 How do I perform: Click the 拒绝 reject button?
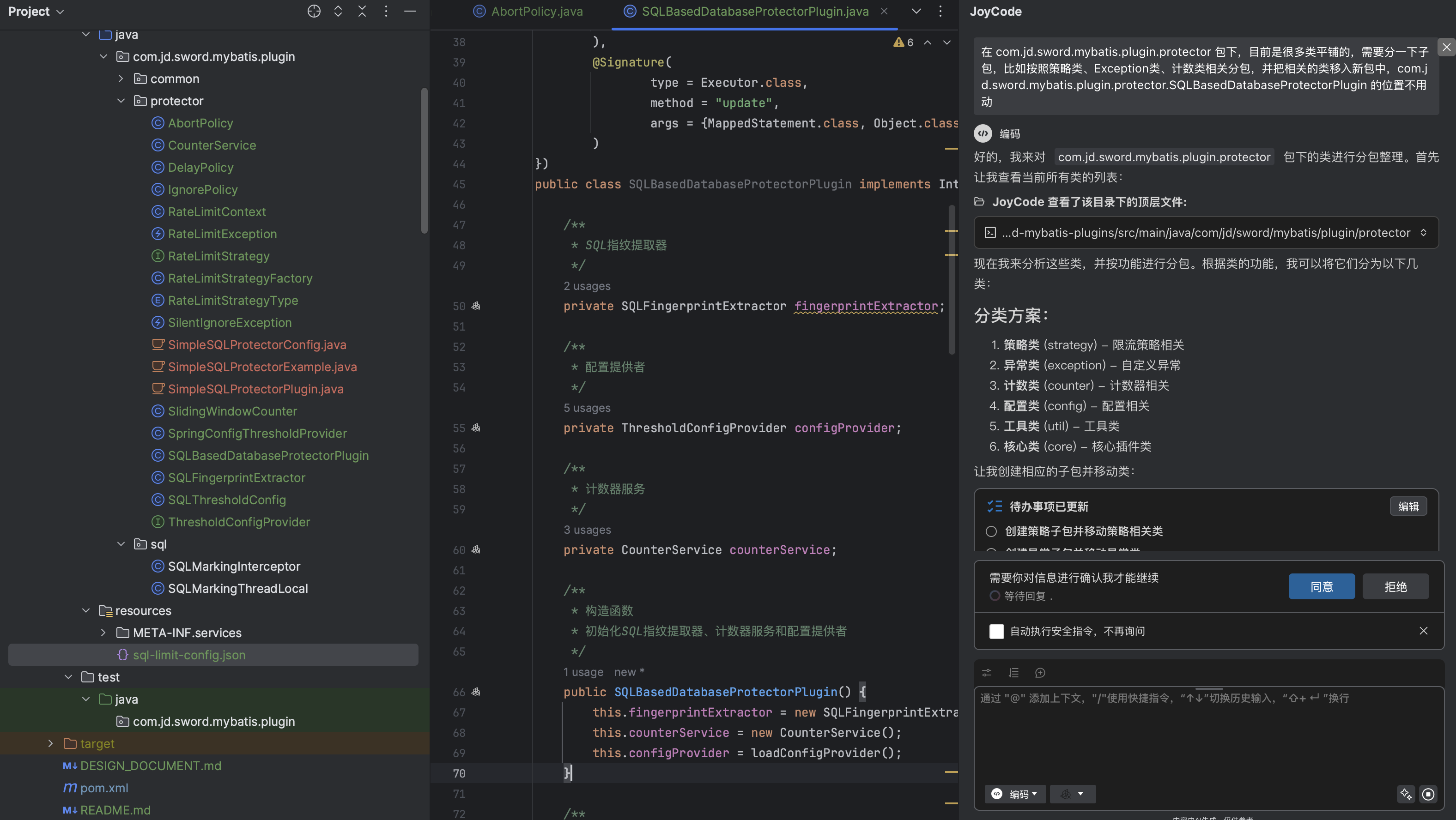1395,586
